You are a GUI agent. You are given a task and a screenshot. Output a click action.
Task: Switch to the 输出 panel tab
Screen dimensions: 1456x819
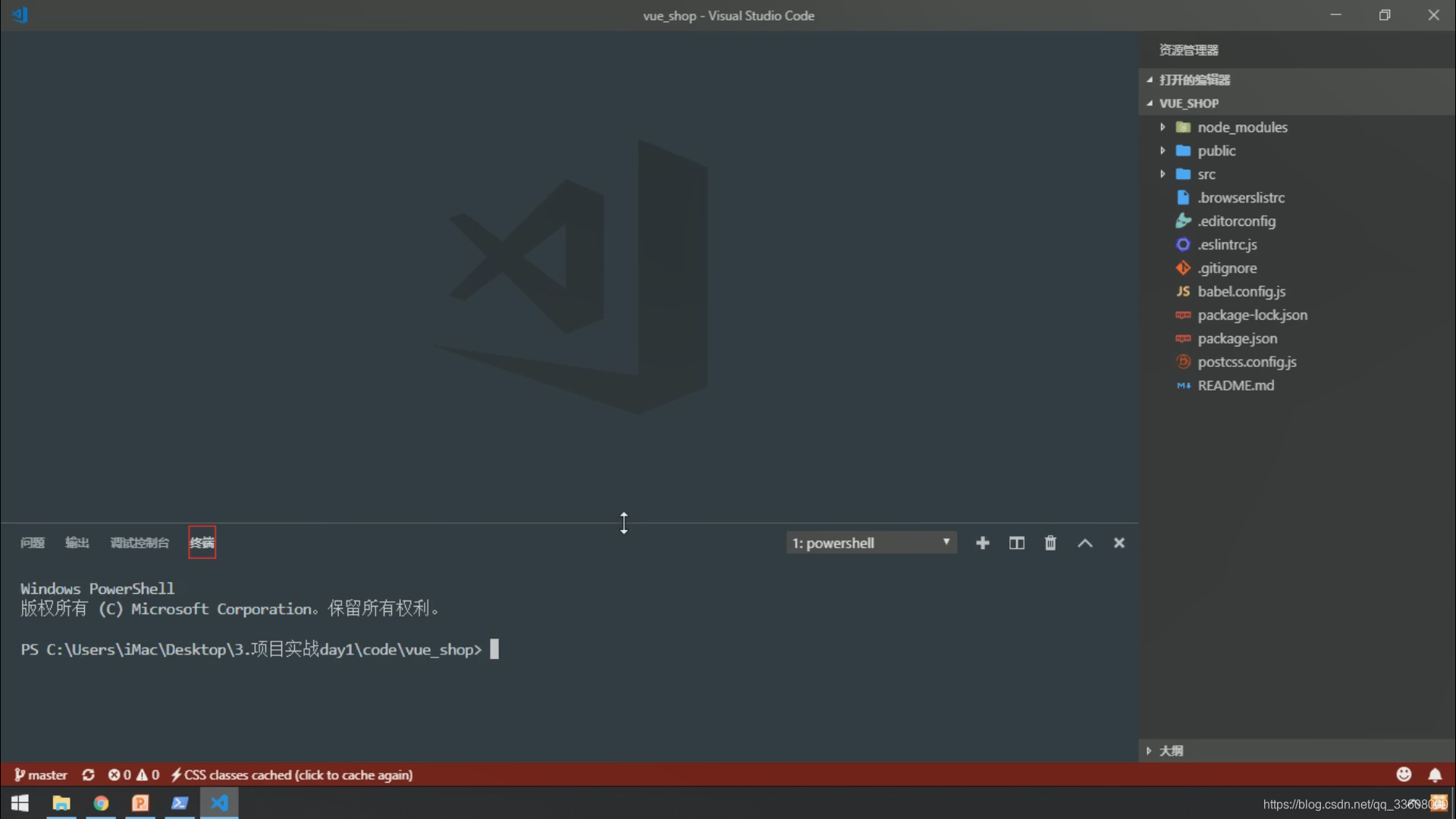point(77,543)
